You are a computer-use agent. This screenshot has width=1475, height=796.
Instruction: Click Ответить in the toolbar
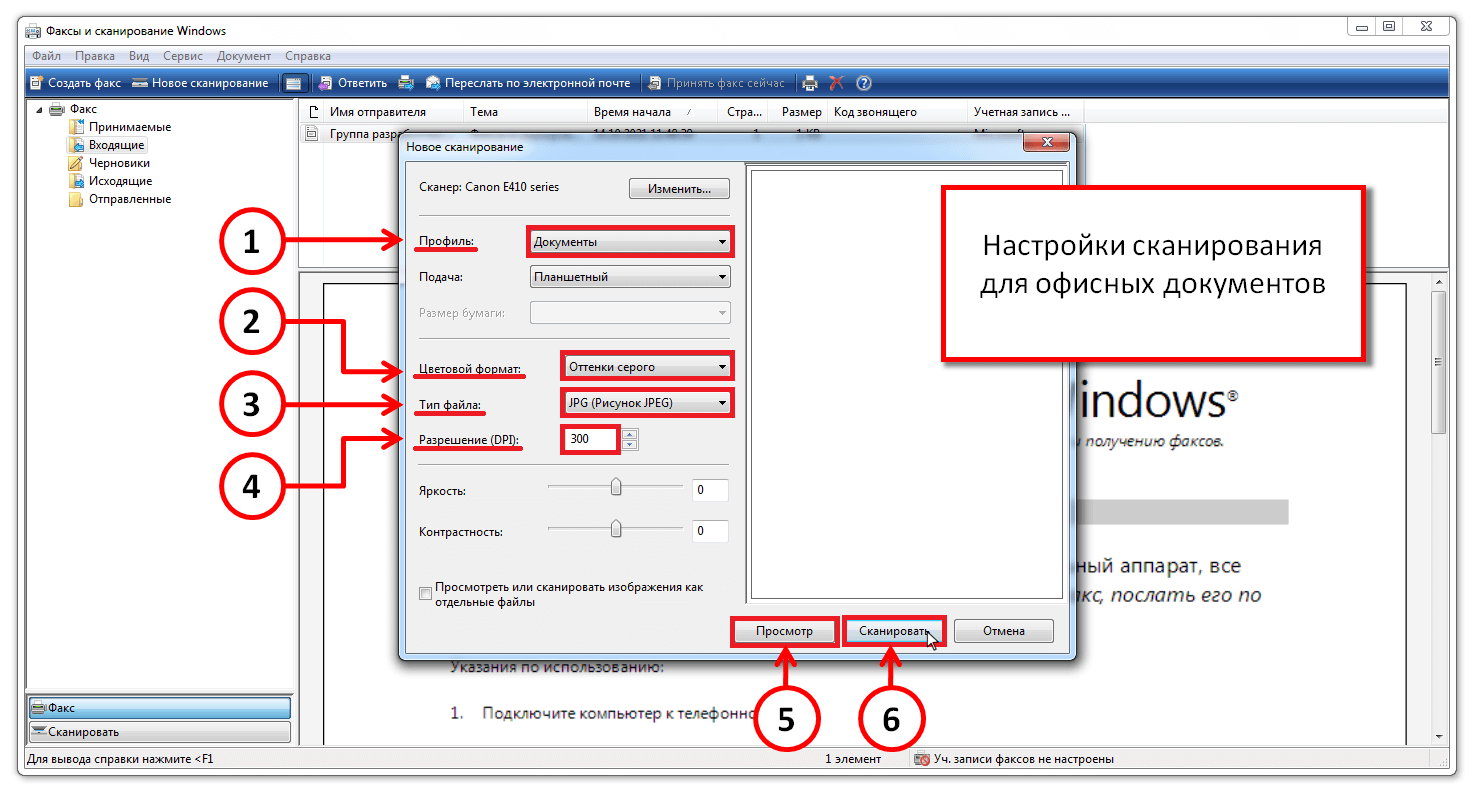[x=352, y=83]
